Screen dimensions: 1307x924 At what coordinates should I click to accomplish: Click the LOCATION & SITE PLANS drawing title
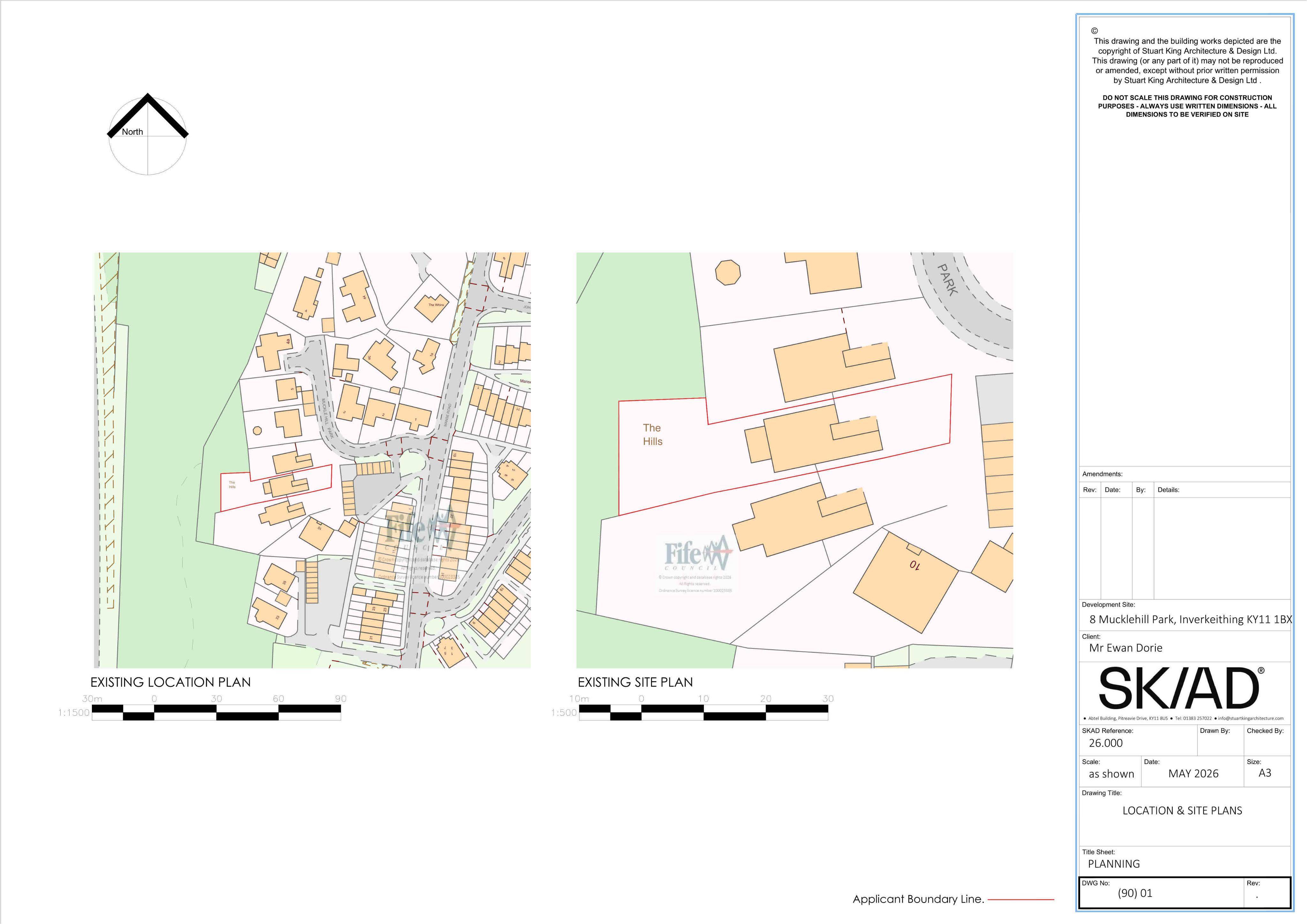pos(1182,811)
